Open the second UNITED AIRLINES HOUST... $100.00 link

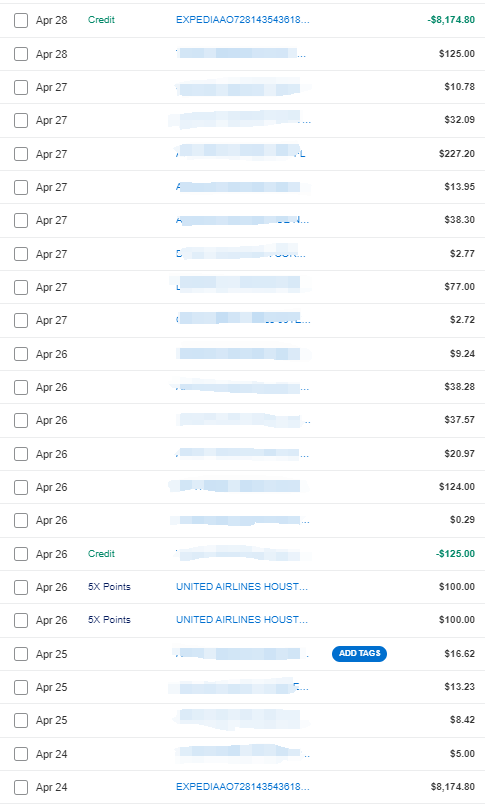pyautogui.click(x=242, y=620)
